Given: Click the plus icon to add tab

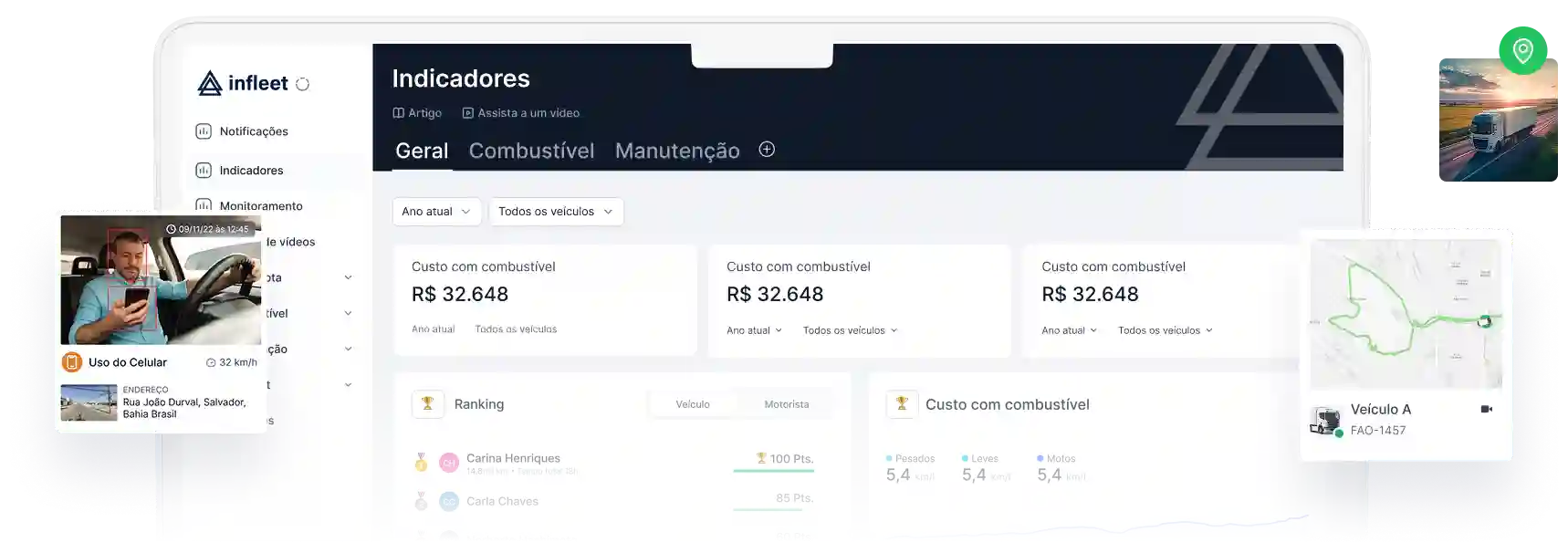Looking at the screenshot, I should click(x=767, y=150).
